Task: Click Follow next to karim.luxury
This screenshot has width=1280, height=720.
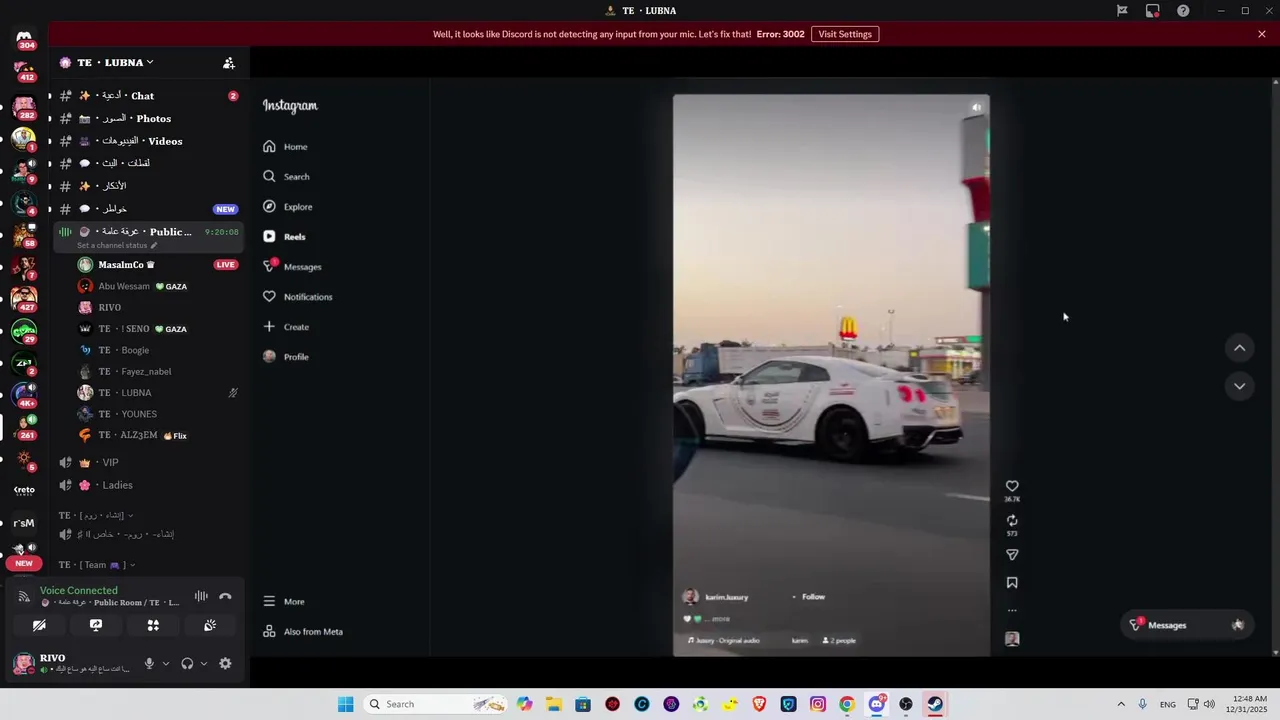Action: 813,597
